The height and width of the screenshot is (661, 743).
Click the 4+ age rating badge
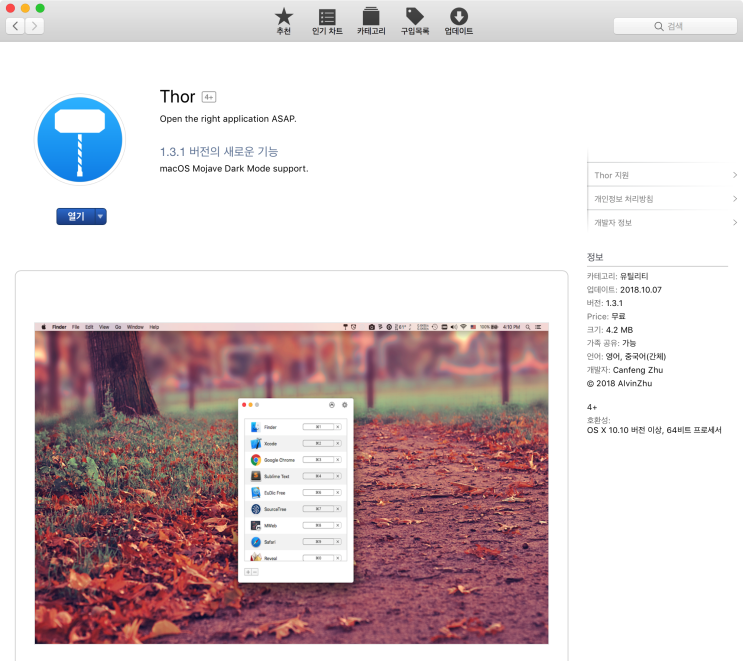click(x=209, y=97)
